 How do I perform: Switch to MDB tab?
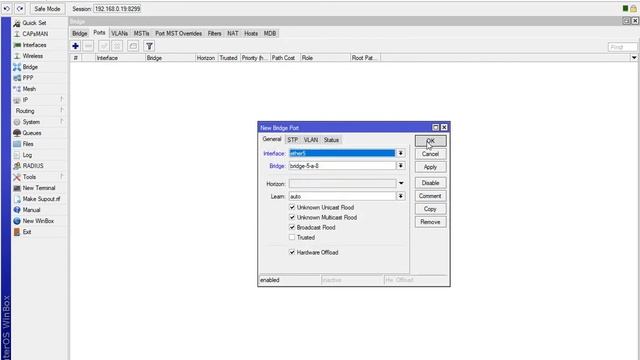(x=270, y=33)
